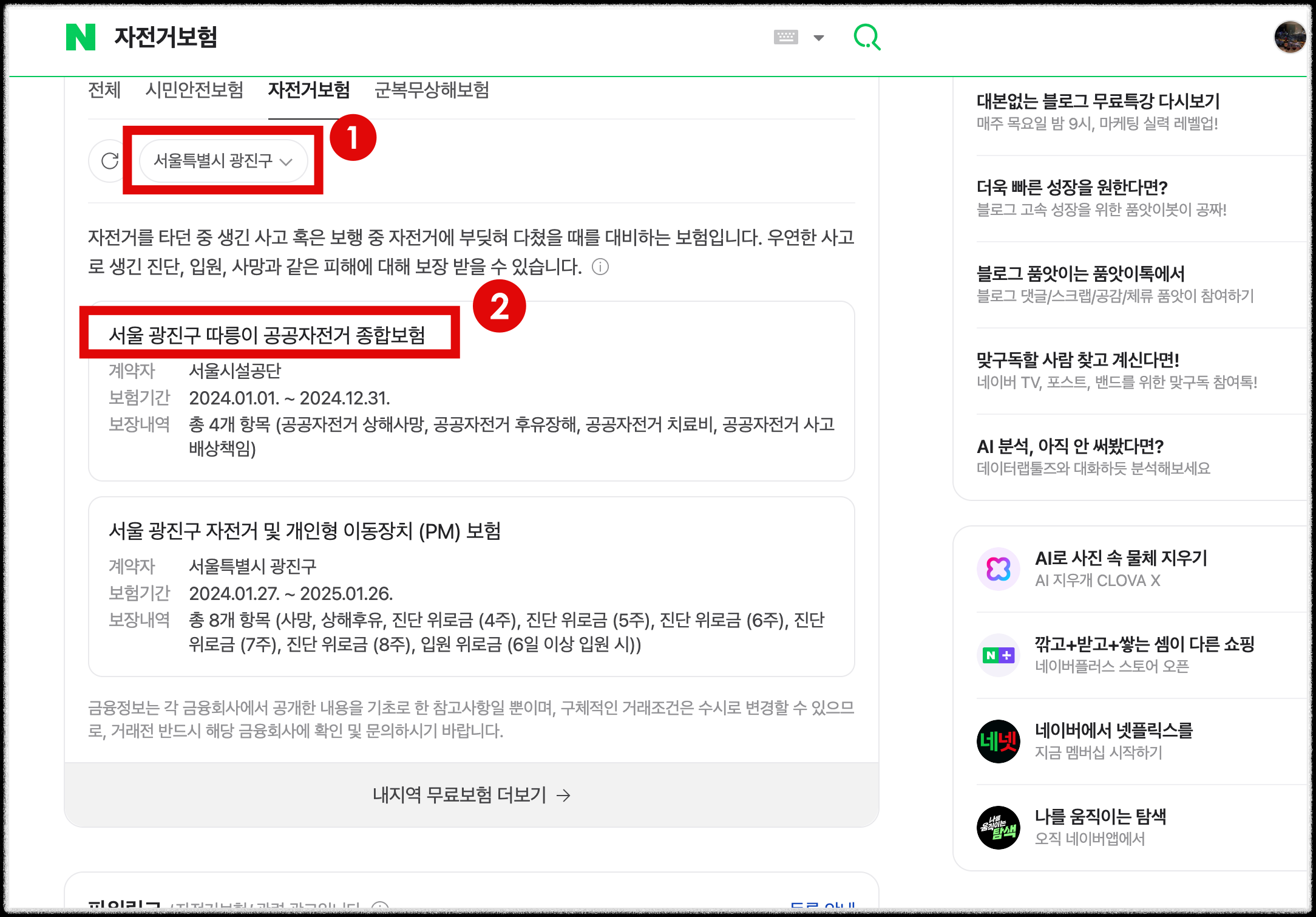Open 대본없는 블로그 무료특강 다시보기 link
1316x917 pixels.
[1098, 101]
